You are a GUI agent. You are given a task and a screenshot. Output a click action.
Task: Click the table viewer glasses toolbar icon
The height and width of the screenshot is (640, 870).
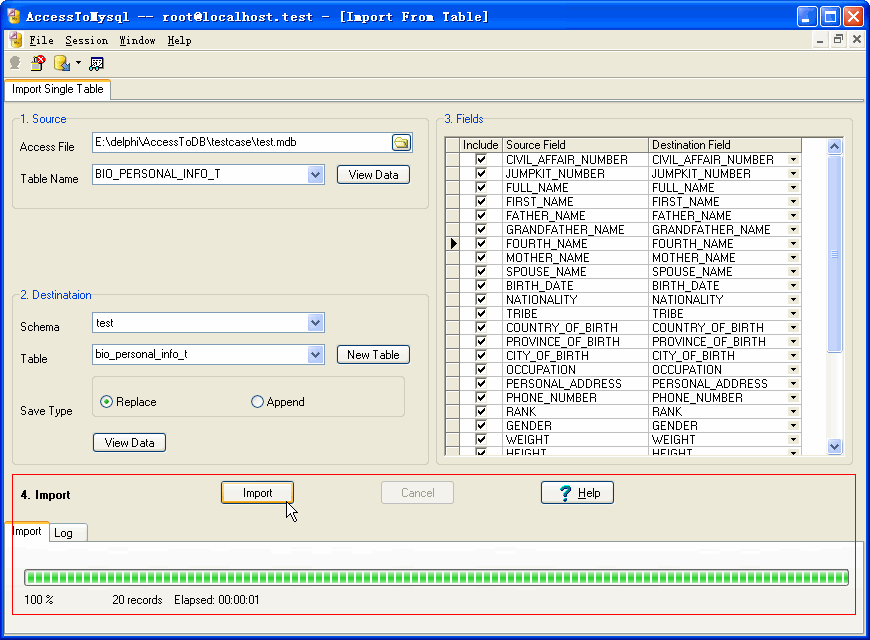(97, 64)
